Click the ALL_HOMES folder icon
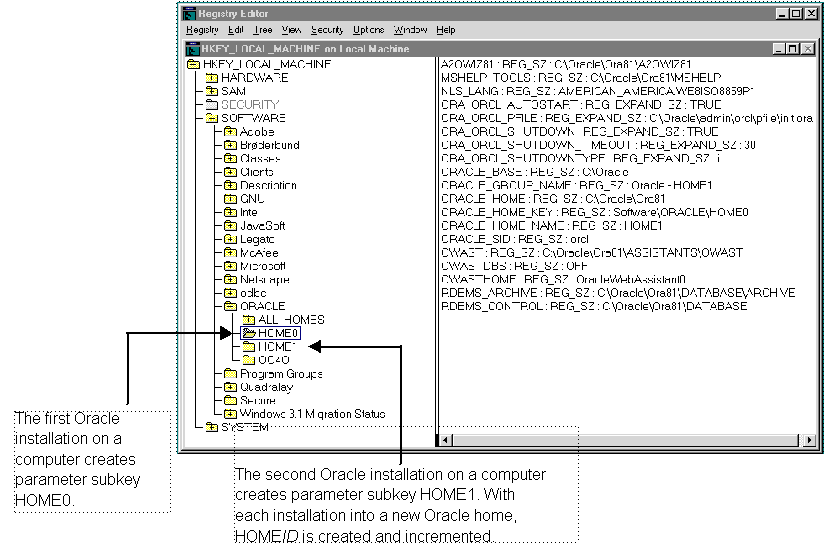Image resolution: width=827 pixels, height=553 pixels. tap(248, 319)
